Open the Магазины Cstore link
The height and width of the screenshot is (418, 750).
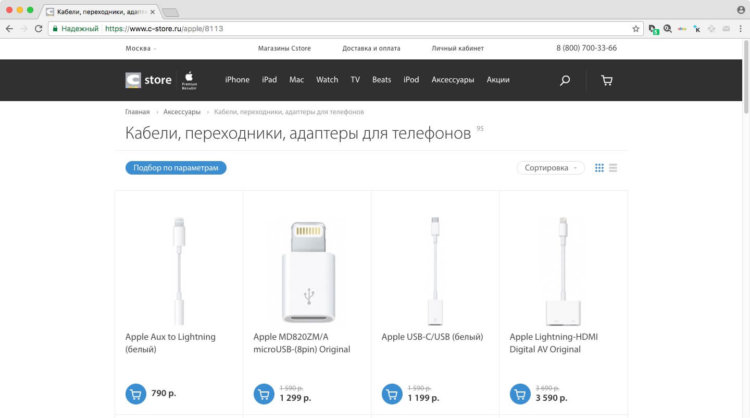click(x=285, y=48)
